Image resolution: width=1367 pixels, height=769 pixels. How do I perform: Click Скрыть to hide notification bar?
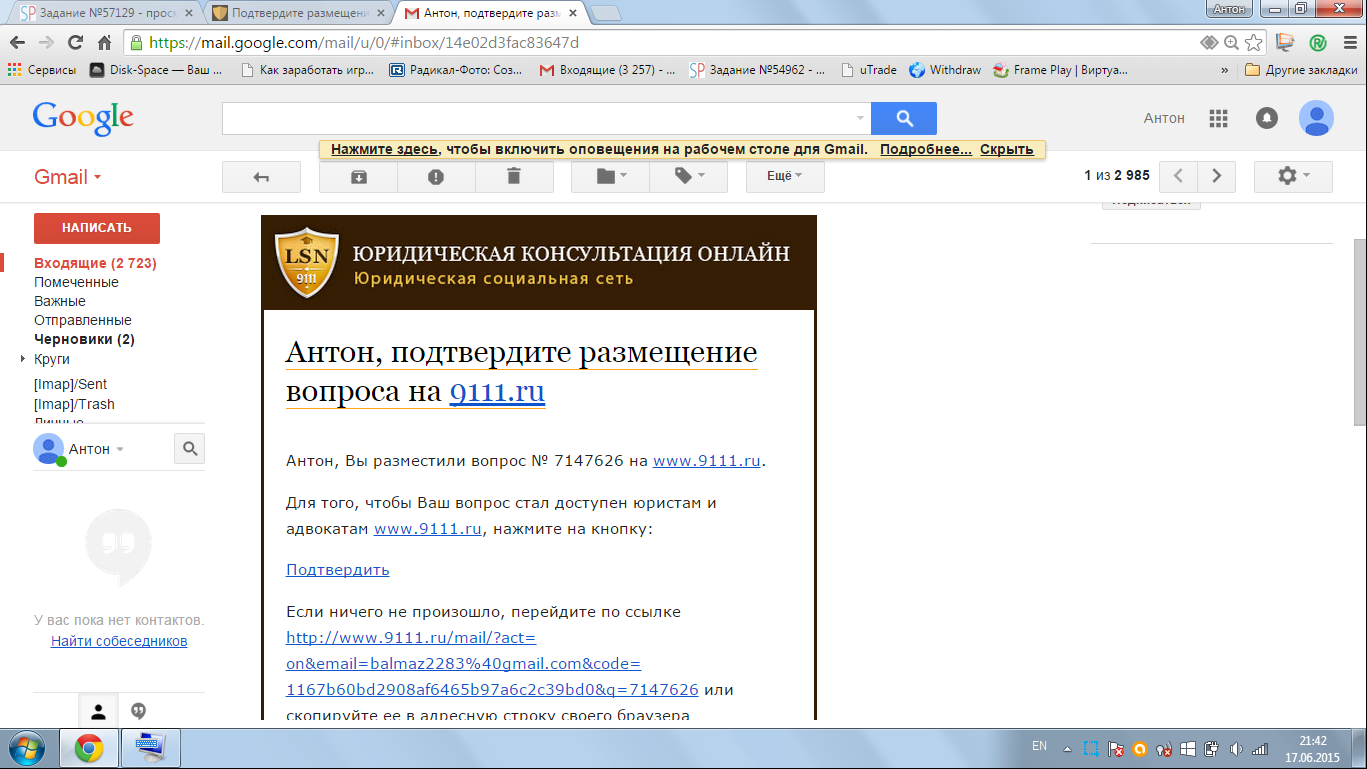point(1006,149)
